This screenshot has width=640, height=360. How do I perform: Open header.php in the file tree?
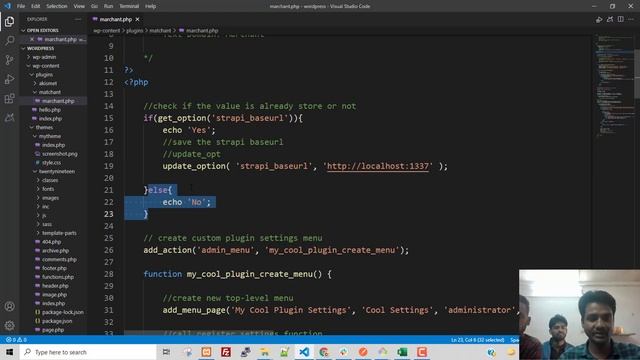tap(55, 286)
